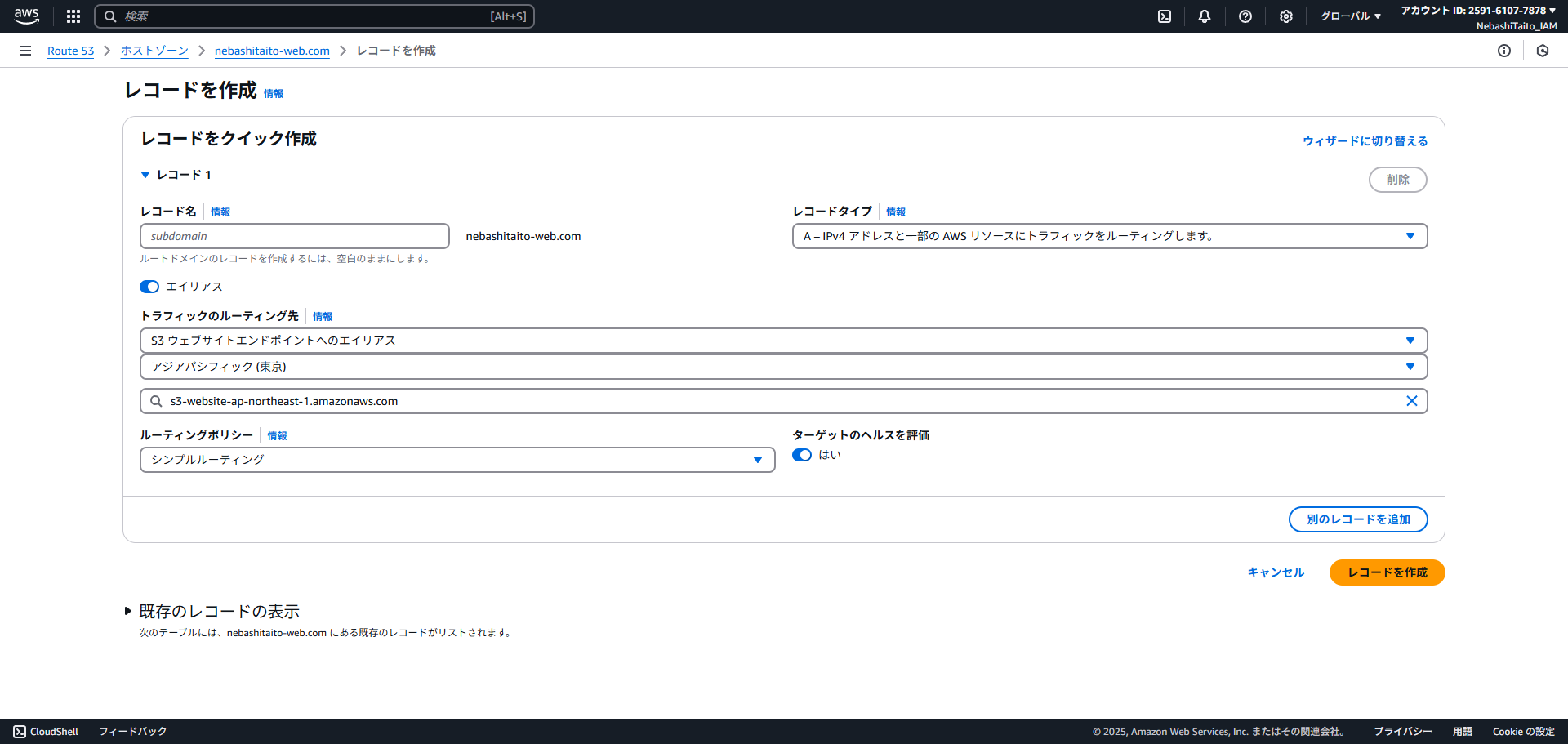Clear the S3 endpoint search field

coord(1411,401)
